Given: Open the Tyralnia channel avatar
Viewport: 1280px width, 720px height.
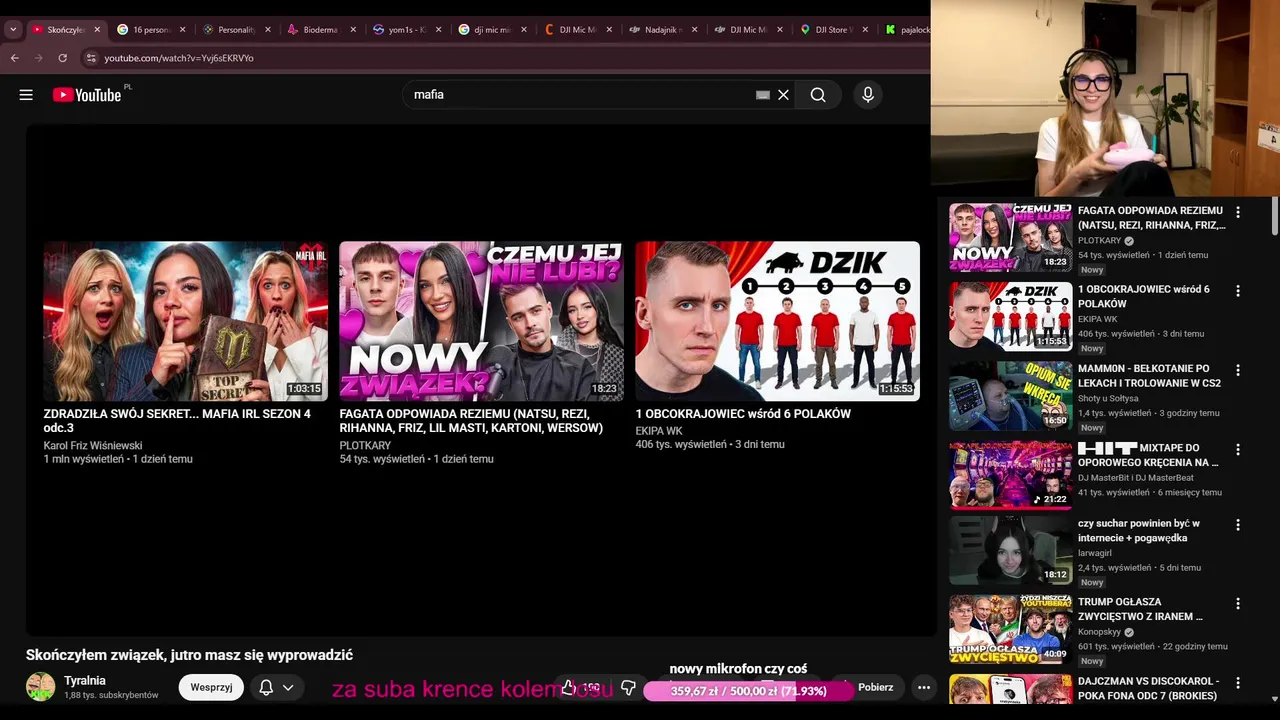Looking at the screenshot, I should click(41, 687).
